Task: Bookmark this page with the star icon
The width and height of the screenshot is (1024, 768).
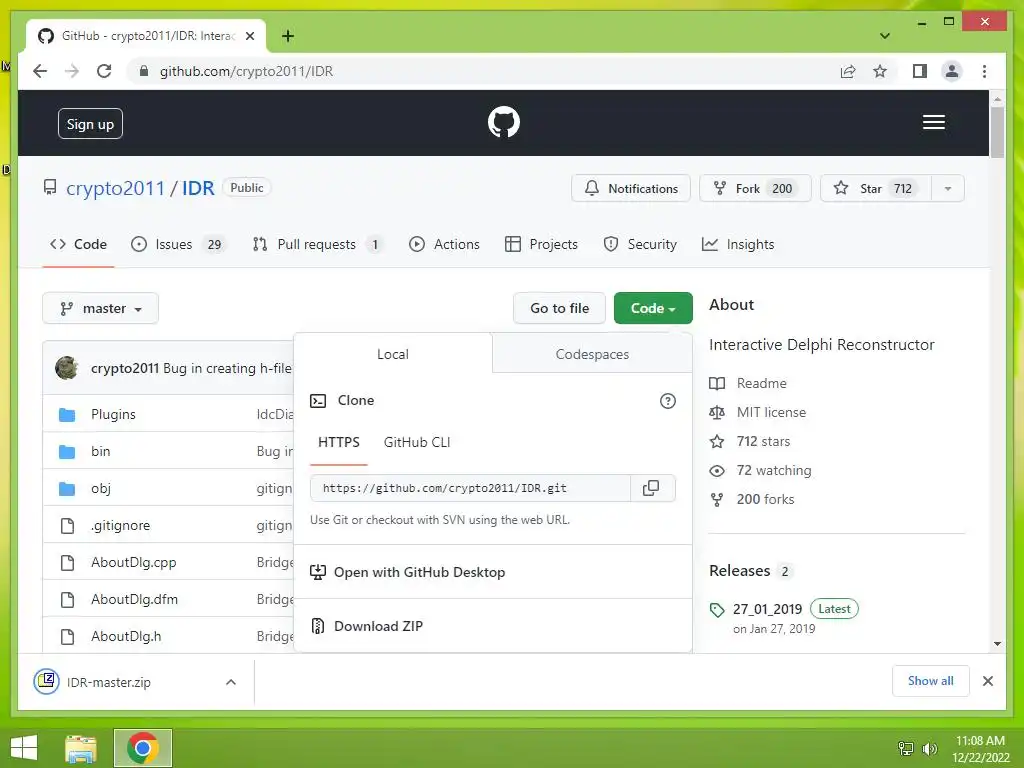Action: tap(880, 71)
